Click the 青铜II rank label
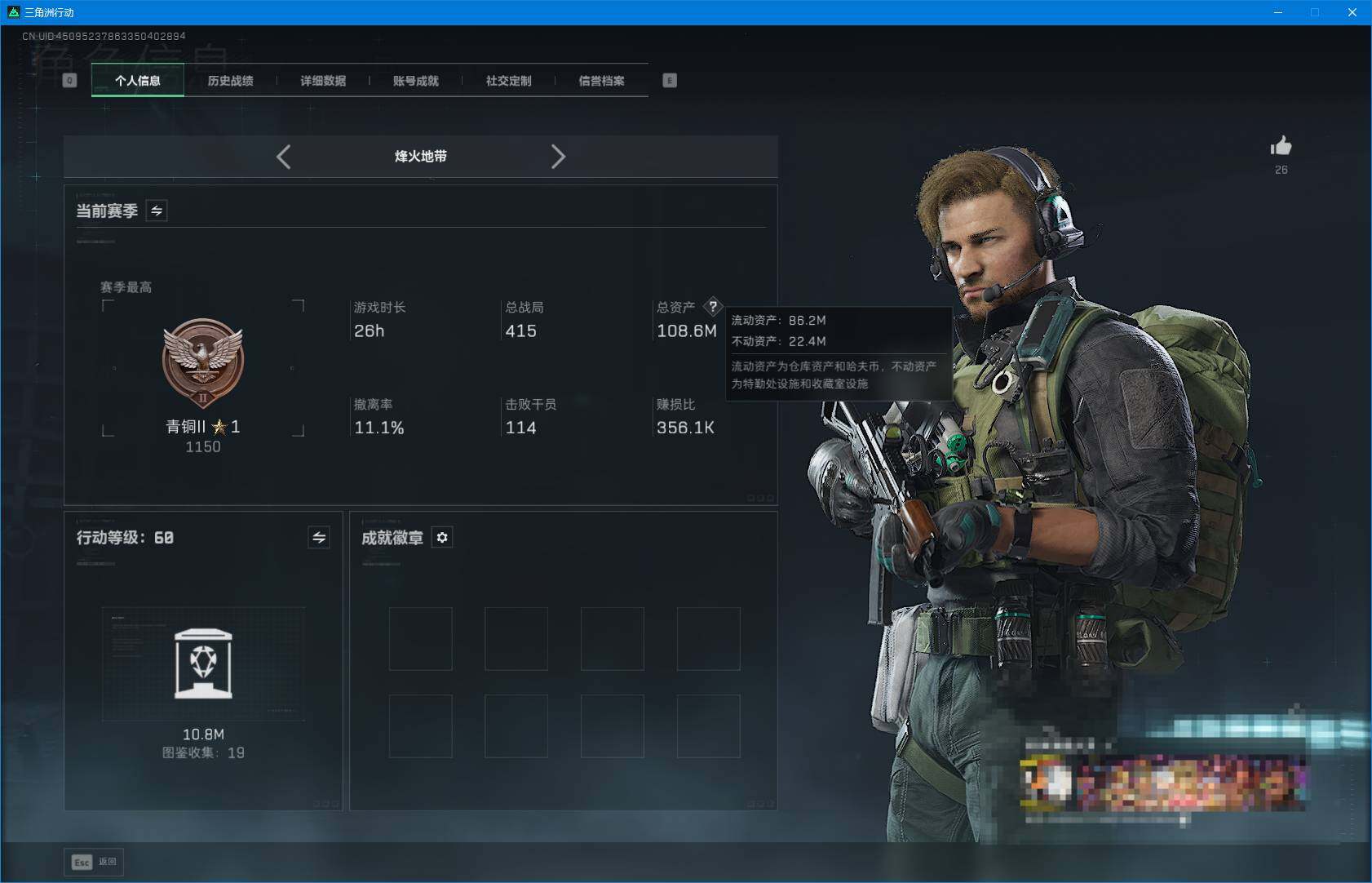Screen dimensions: 1372x883 203,426
